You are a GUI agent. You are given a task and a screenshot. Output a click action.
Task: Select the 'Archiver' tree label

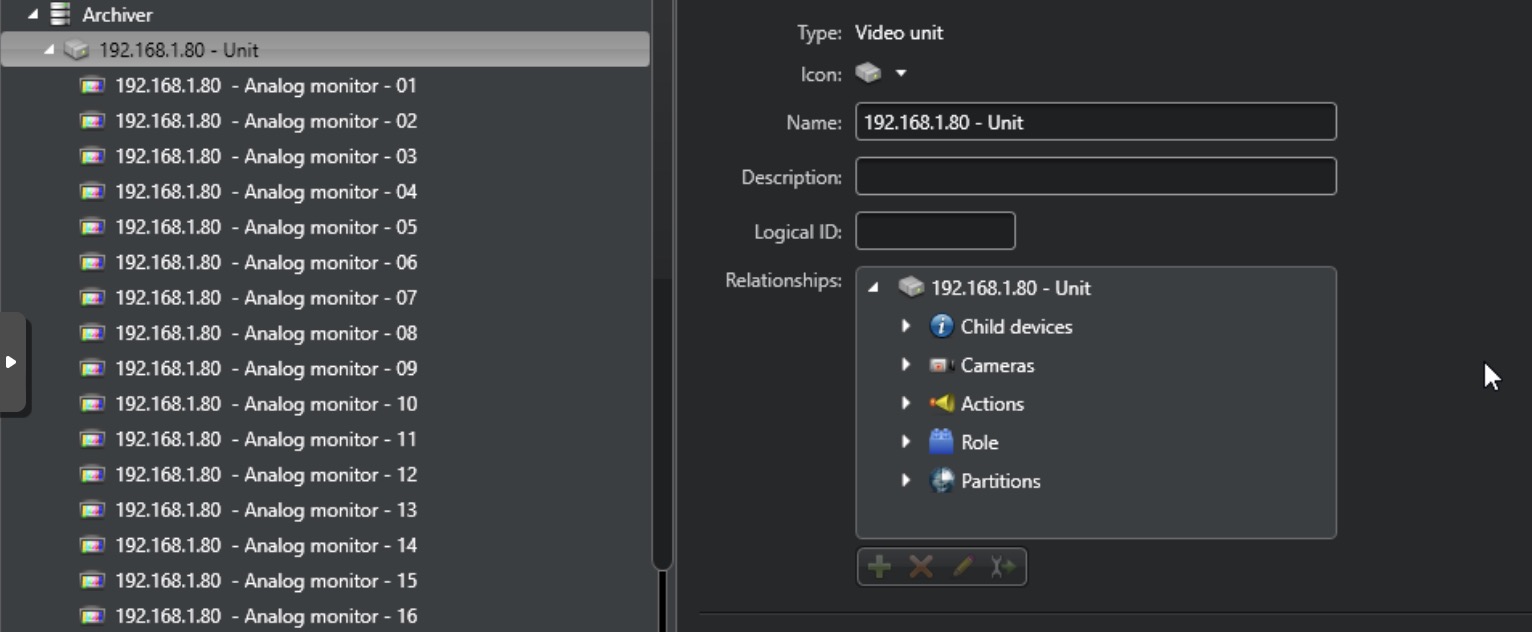(x=118, y=15)
